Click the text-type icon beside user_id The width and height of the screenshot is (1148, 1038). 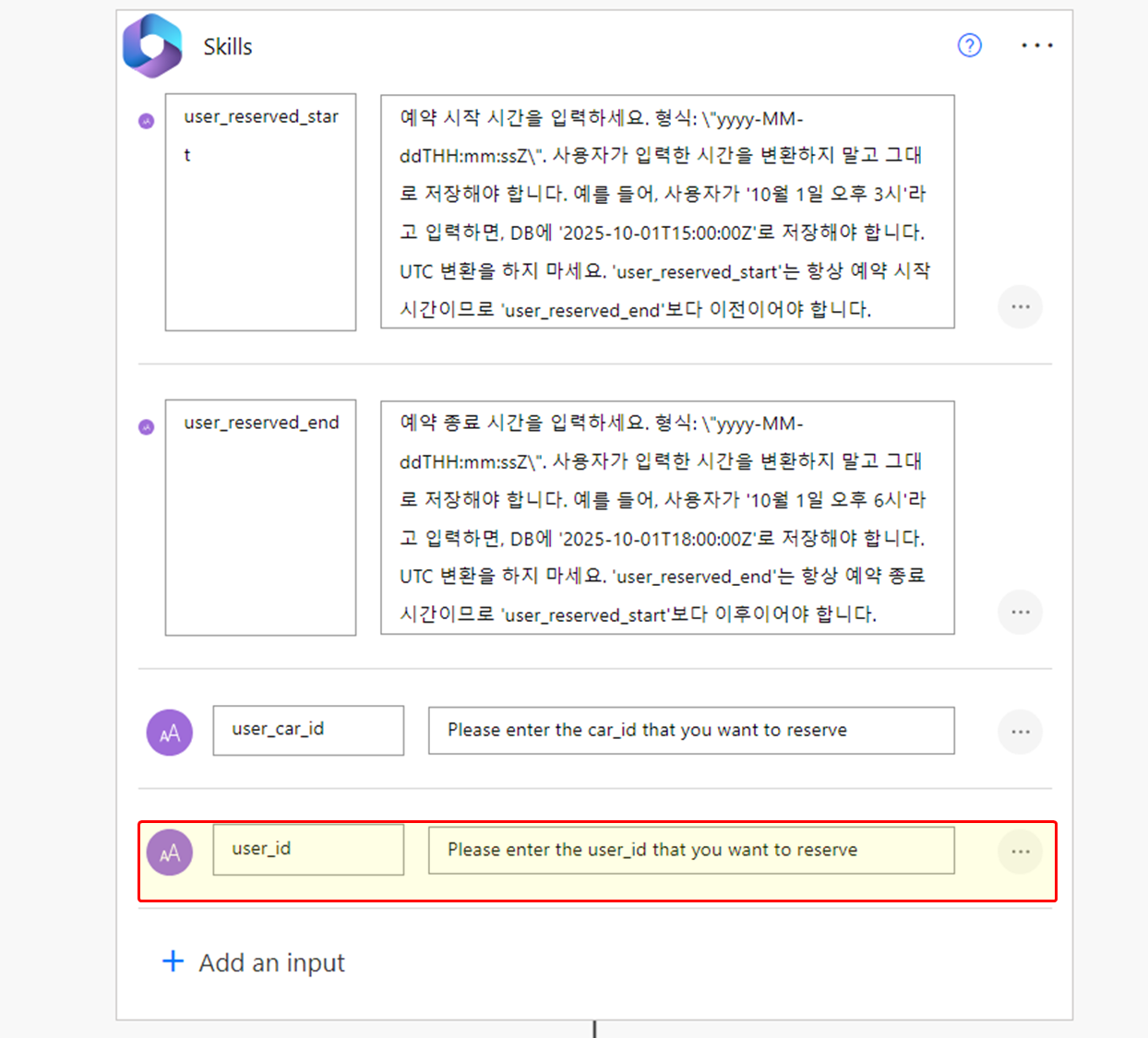point(170,853)
